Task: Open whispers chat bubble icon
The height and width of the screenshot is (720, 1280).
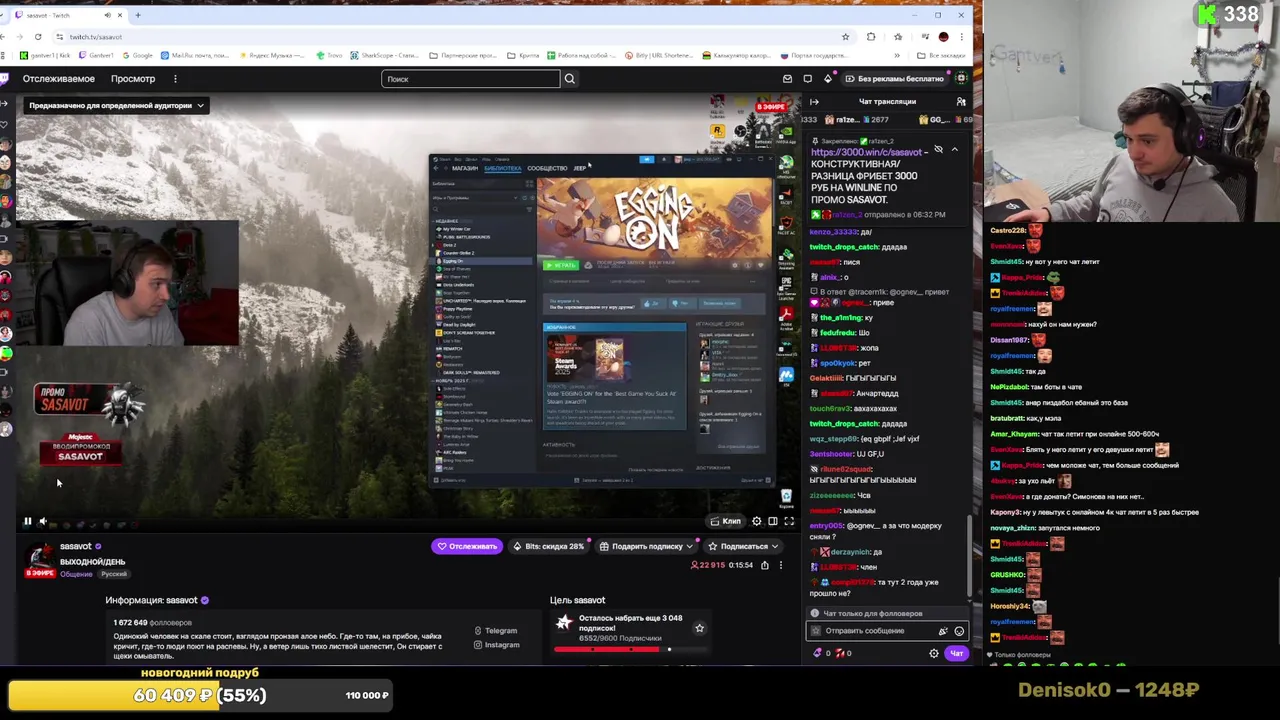Action: (808, 79)
